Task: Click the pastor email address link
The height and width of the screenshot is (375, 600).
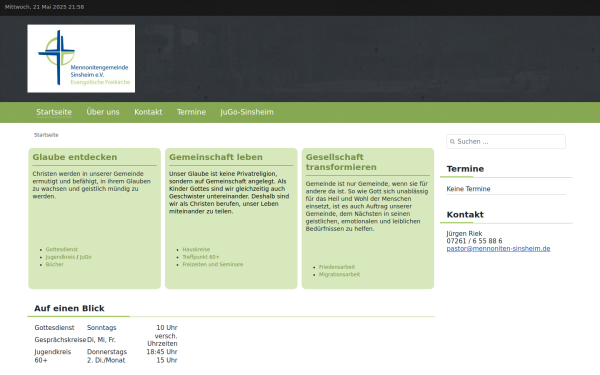Action: [498, 249]
